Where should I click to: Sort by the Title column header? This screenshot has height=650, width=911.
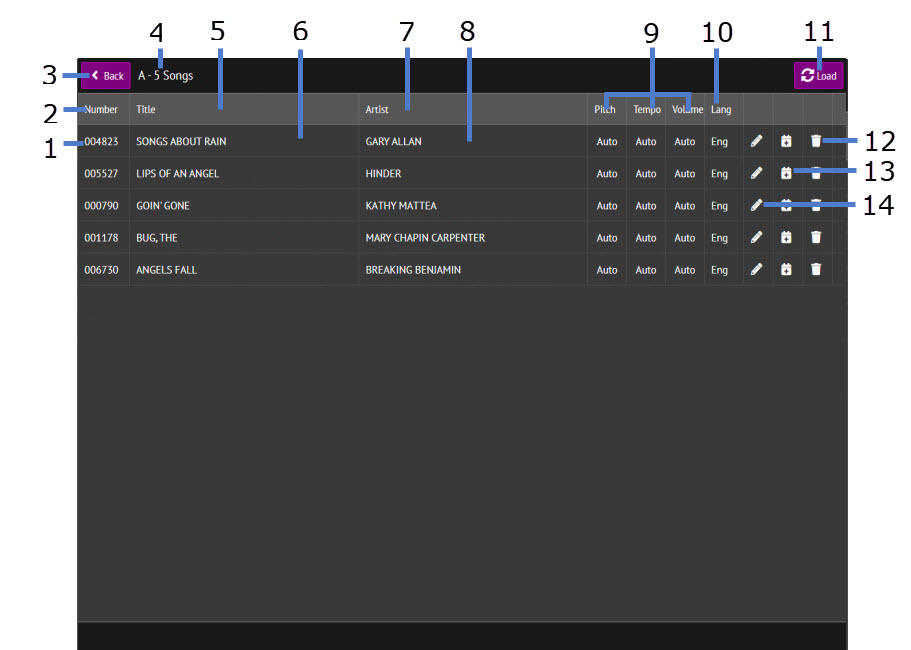click(x=146, y=110)
